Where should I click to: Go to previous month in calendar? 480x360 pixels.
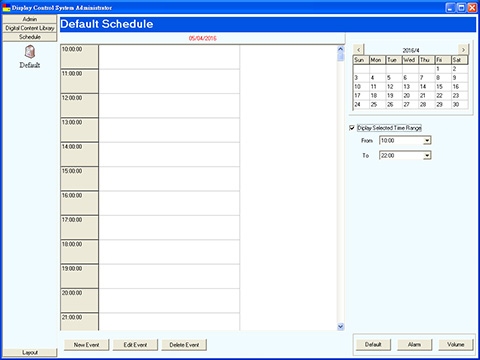359,50
